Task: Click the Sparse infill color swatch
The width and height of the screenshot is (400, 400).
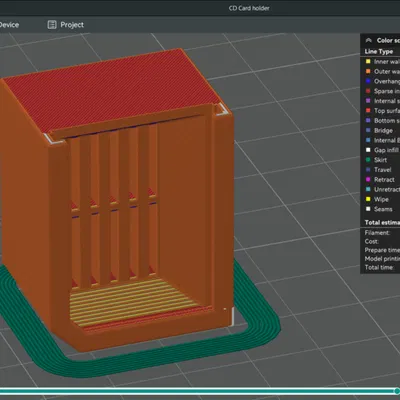Action: click(x=368, y=91)
